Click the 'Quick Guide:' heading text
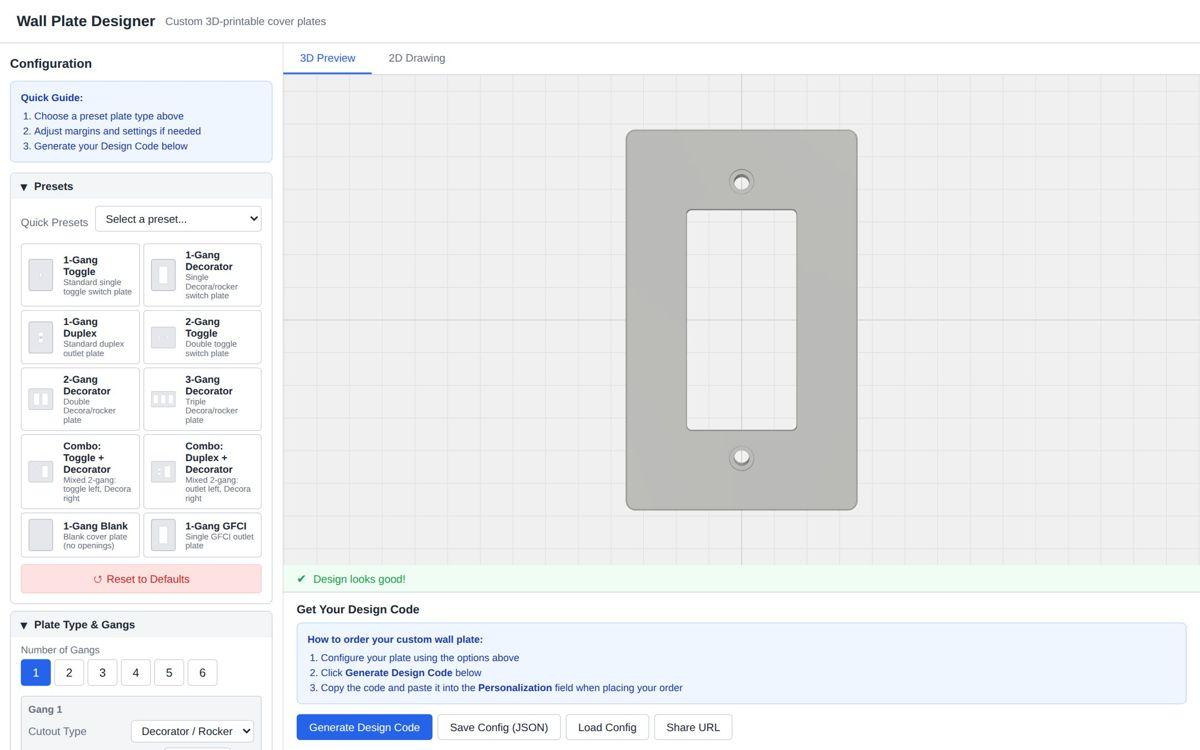The image size is (1200, 750). click(x=52, y=98)
